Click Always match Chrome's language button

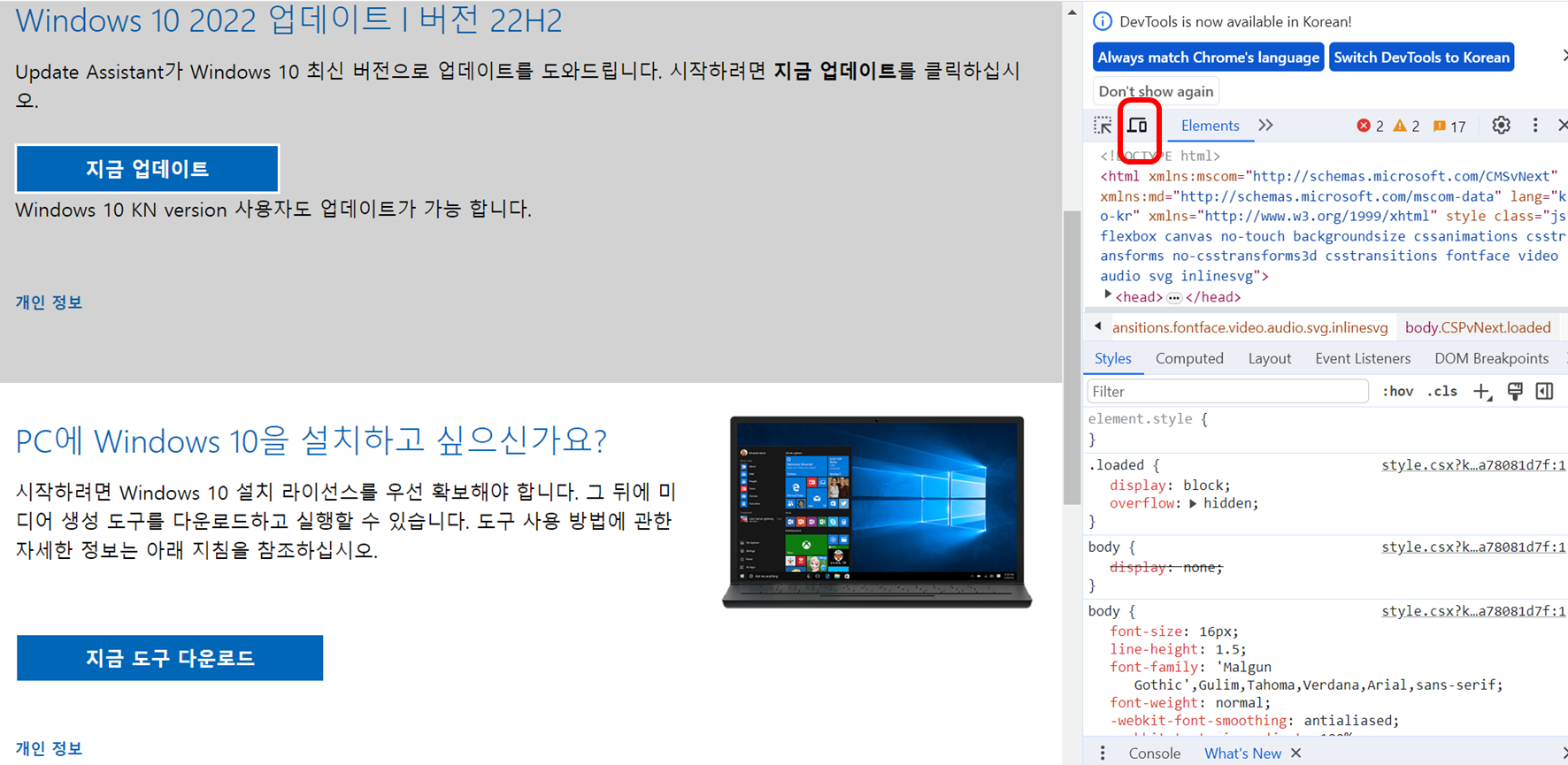pos(1208,57)
